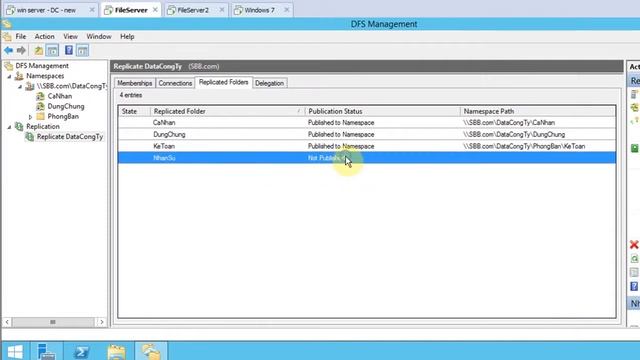Open the Window menu
The height and width of the screenshot is (360, 640).
pyautogui.click(x=99, y=37)
